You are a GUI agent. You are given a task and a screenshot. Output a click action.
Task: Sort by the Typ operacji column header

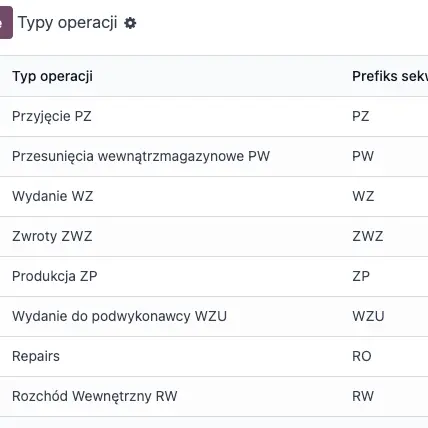pyautogui.click(x=52, y=76)
